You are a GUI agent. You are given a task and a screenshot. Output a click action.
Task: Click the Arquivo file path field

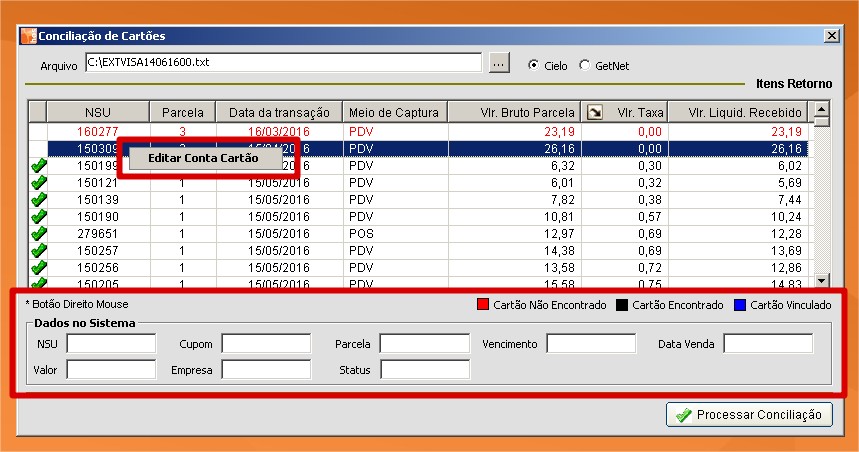click(x=285, y=63)
